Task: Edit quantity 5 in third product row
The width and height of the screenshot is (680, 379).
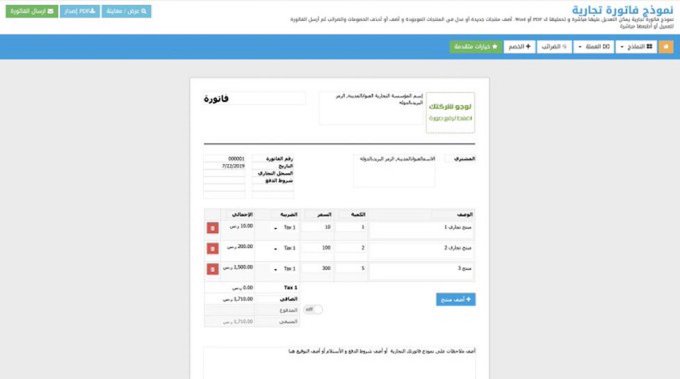Action: tap(351, 268)
